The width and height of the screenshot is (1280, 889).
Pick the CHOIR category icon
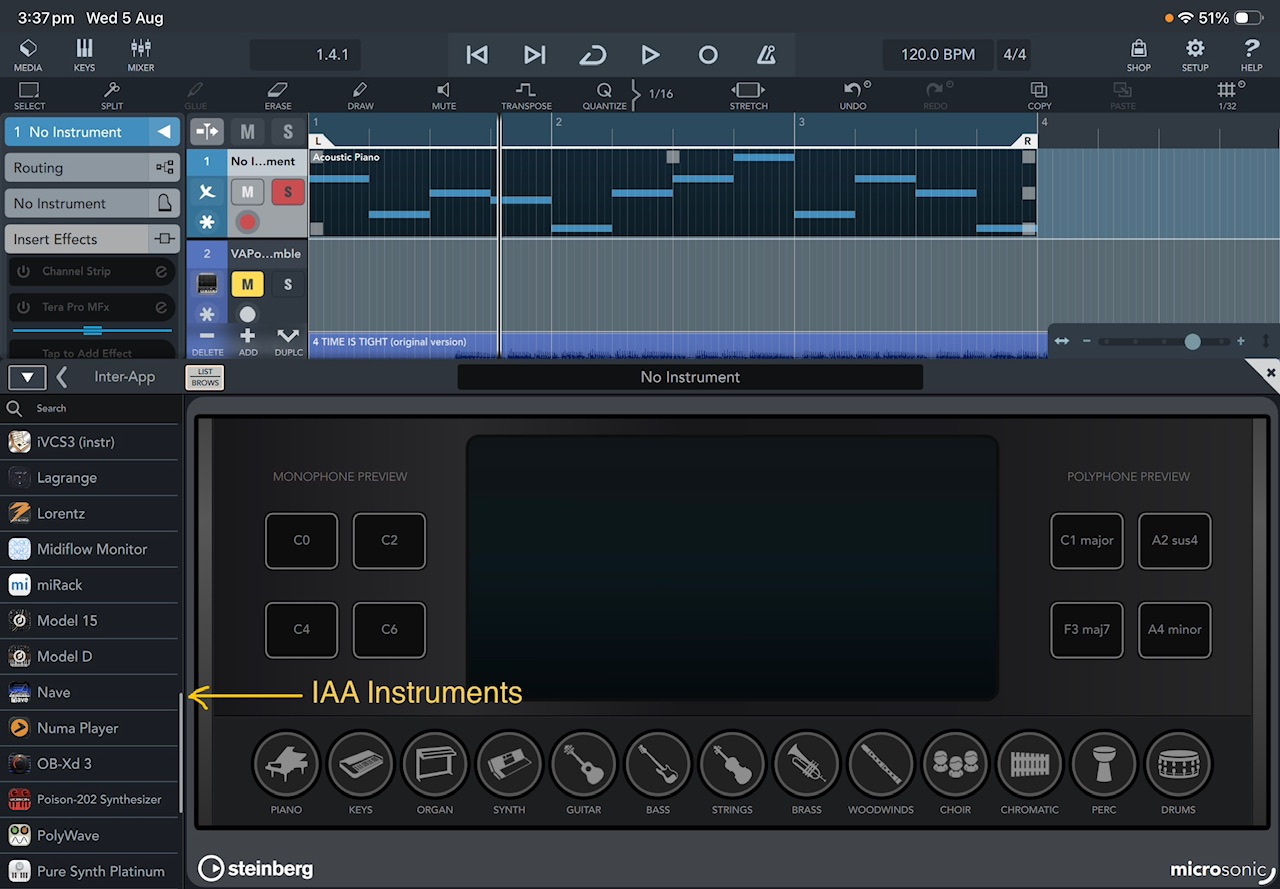point(955,765)
